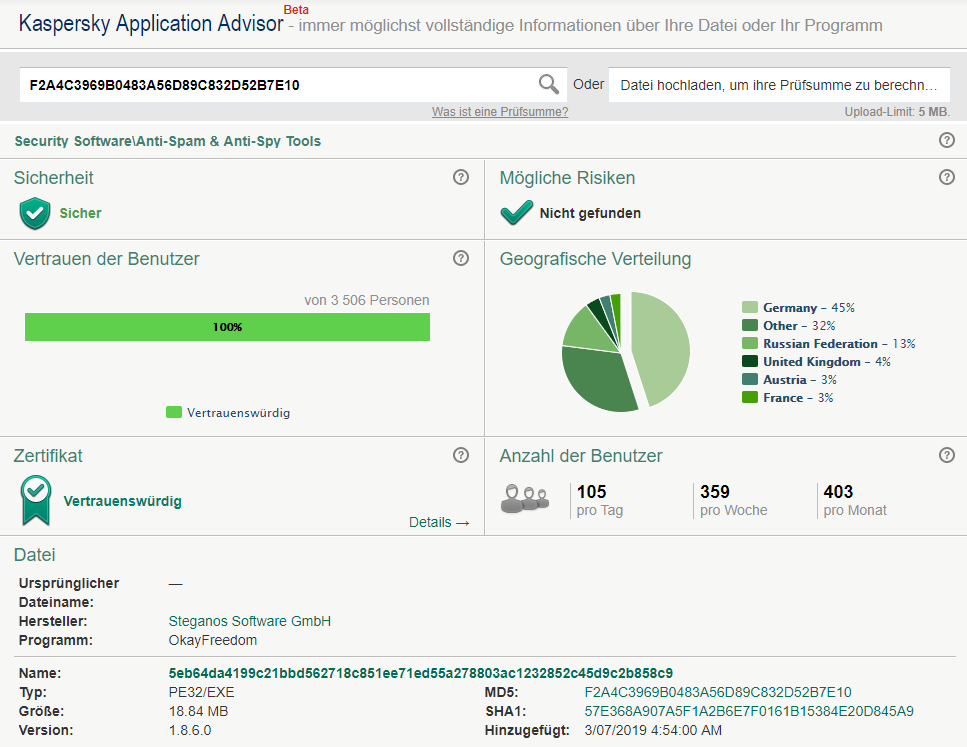Click the Kaspersky Application Advisor title
Screen dimensions: 967x747
(151, 23)
